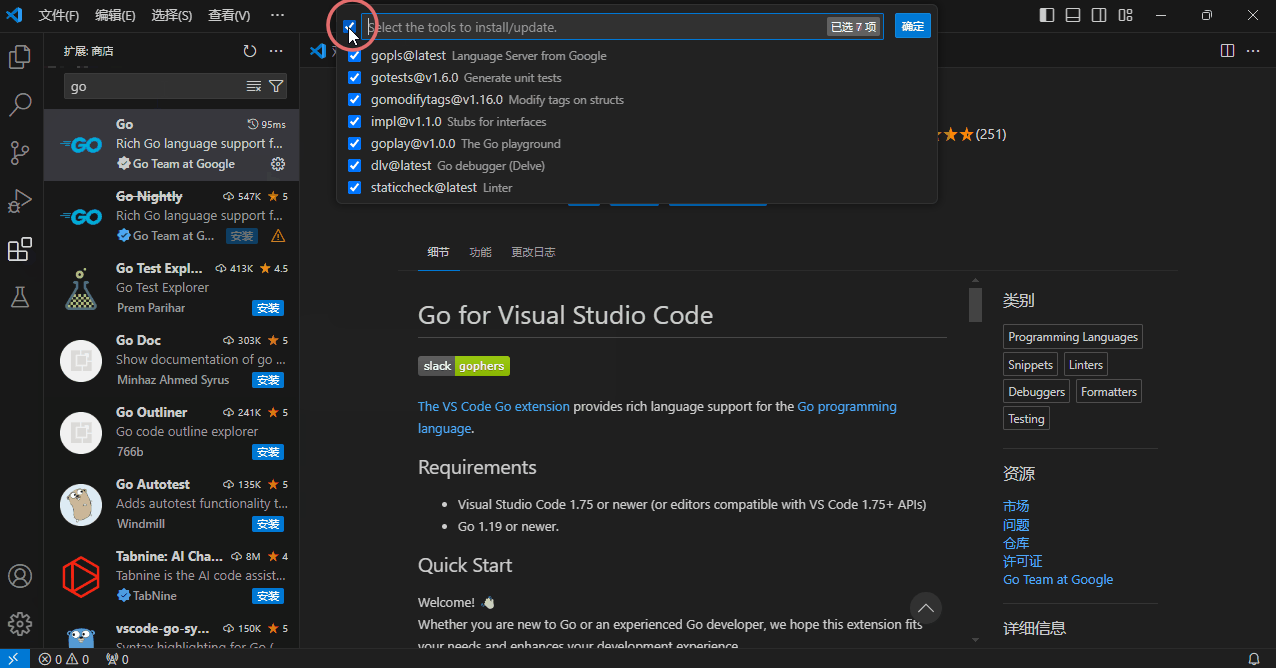Click the Accounts icon in activity bar
The image size is (1276, 668).
20,577
